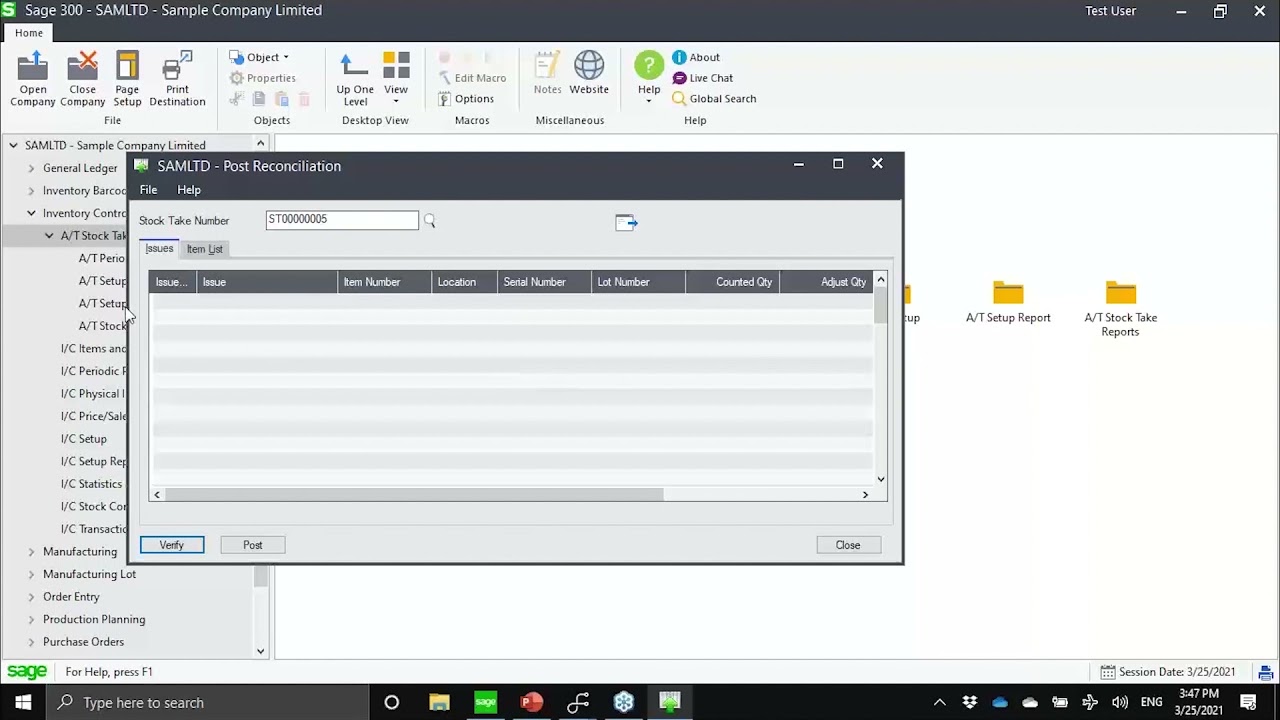The height and width of the screenshot is (720, 1280).
Task: Expand the Purchase Orders tree node
Action: (31, 642)
